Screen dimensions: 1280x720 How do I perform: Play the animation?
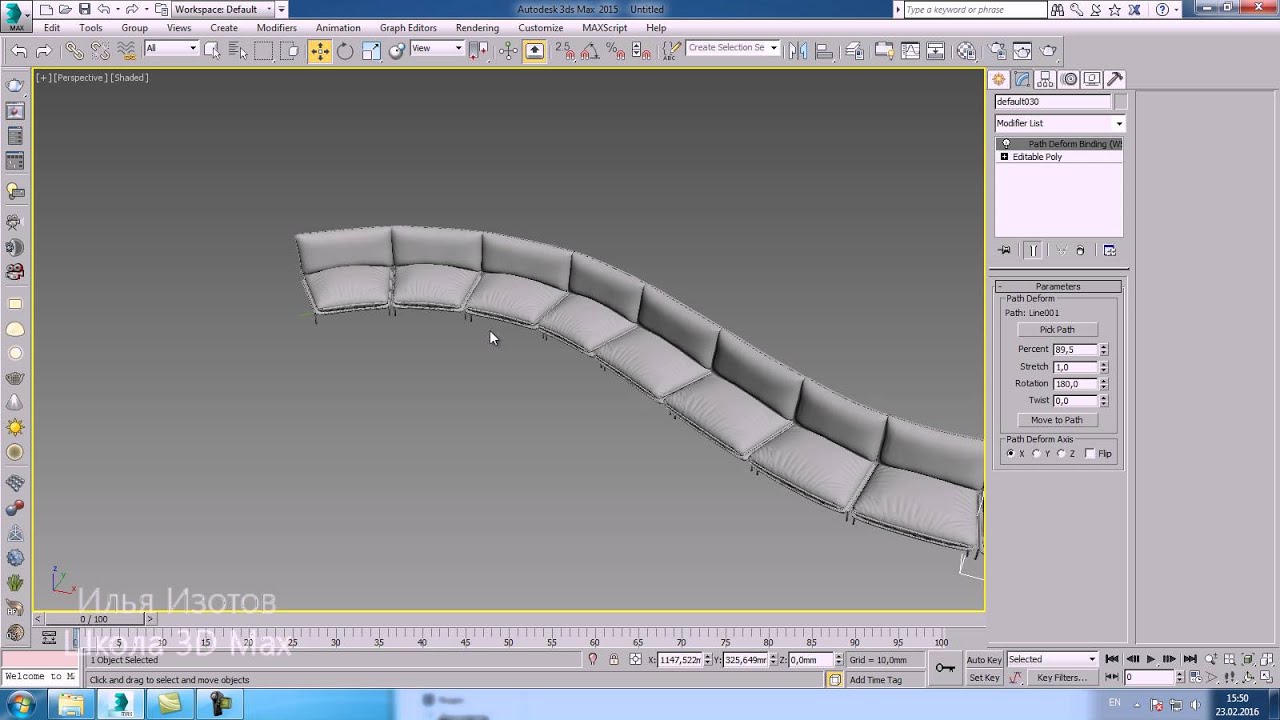click(1151, 659)
